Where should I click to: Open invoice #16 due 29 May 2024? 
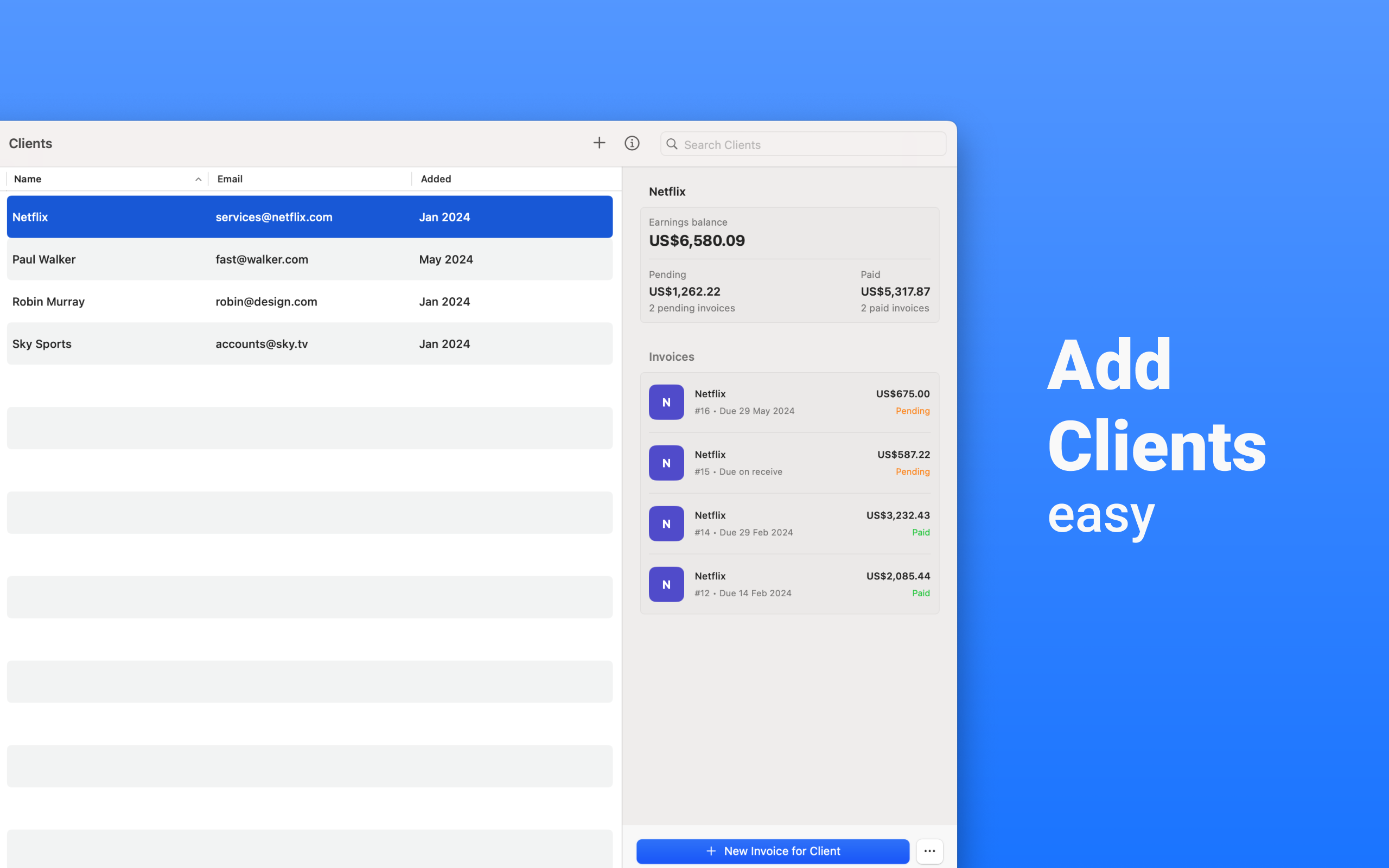(789, 402)
